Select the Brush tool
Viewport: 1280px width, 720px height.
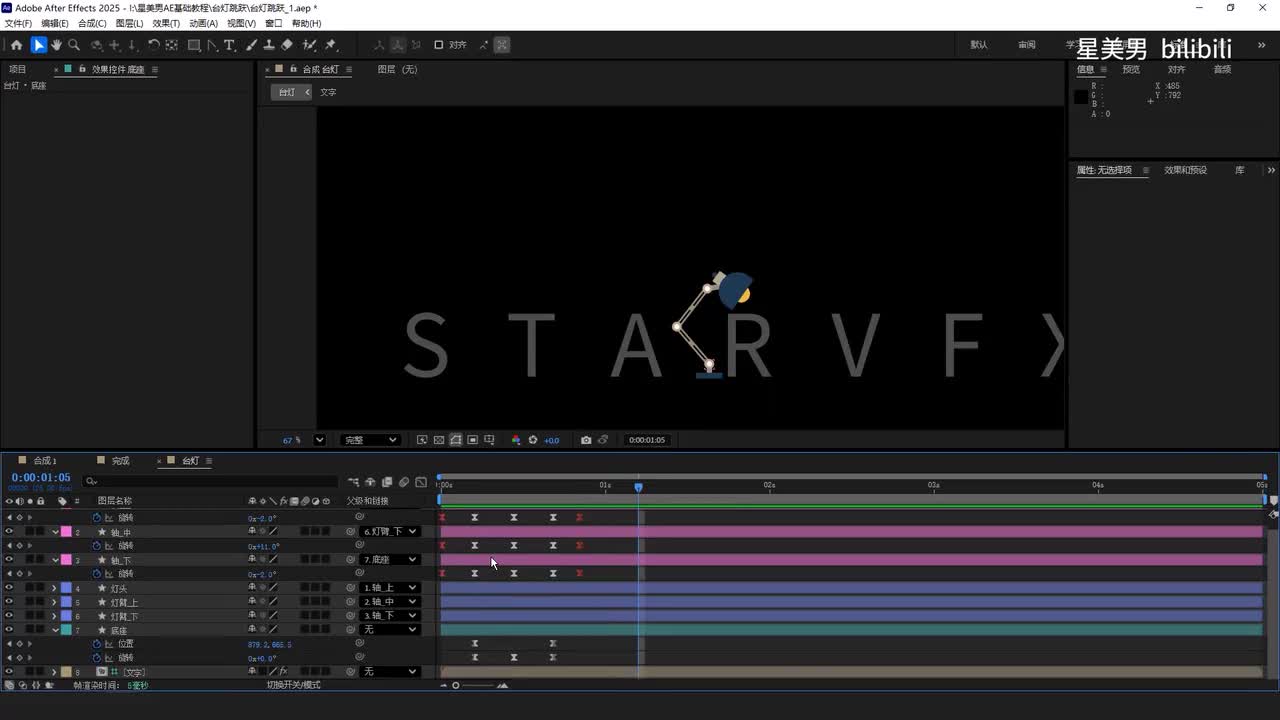(x=251, y=45)
